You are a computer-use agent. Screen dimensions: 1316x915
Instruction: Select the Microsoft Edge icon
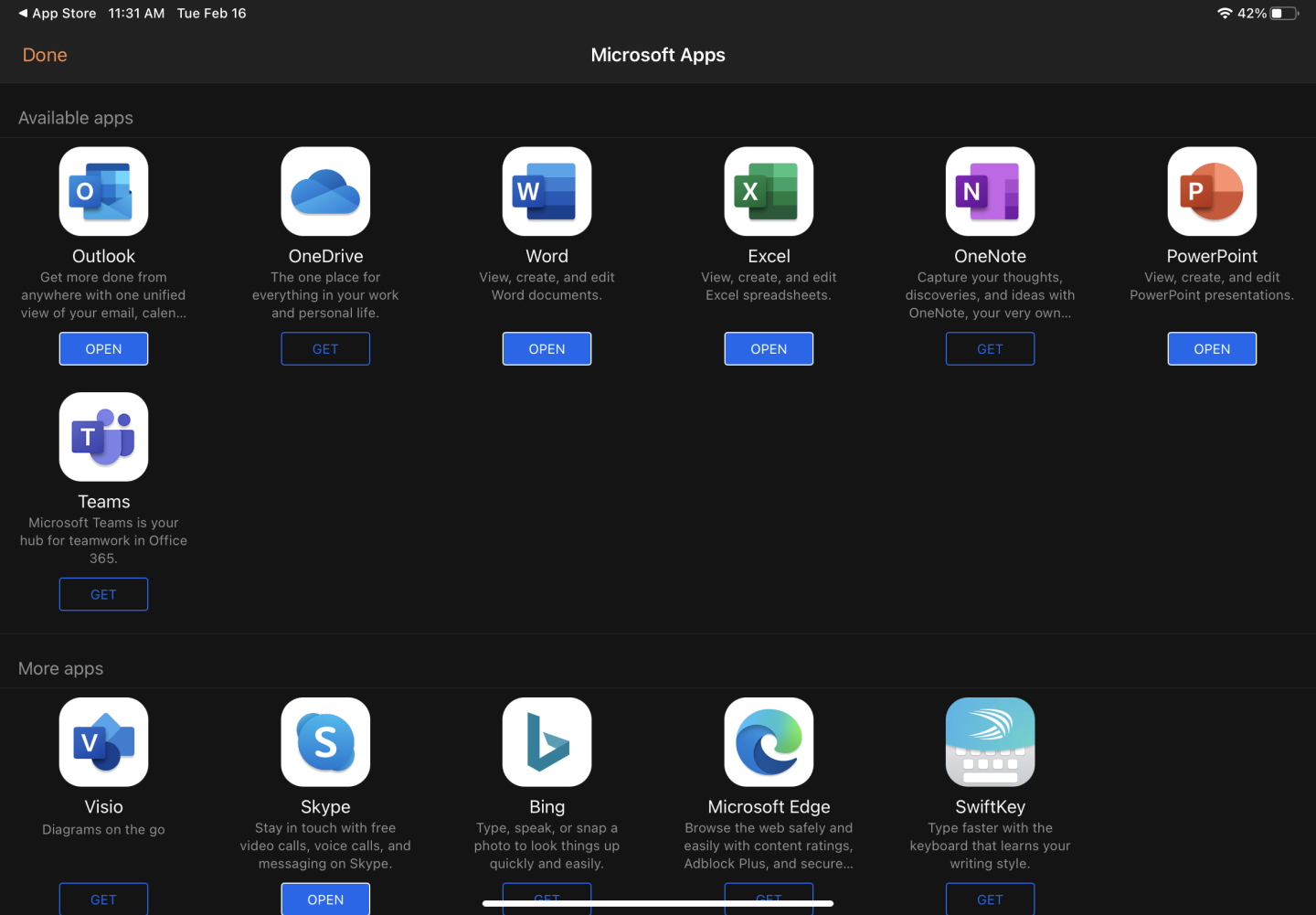tap(769, 741)
